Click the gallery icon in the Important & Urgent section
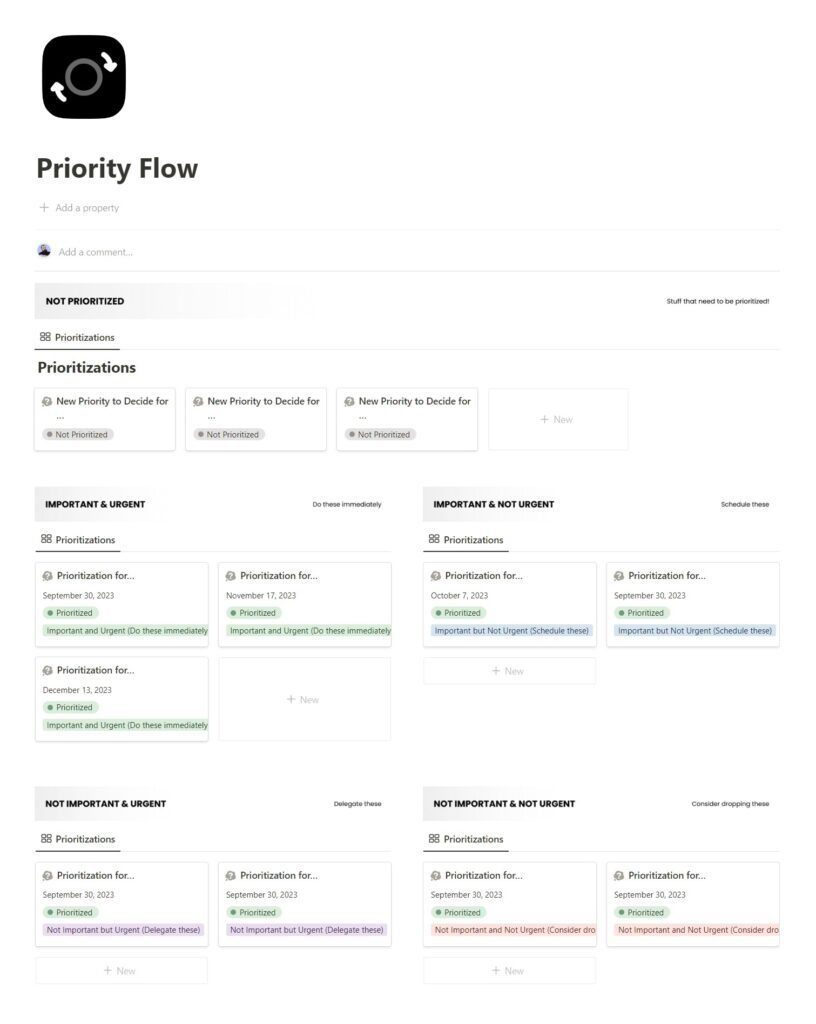The width and height of the screenshot is (816, 1024). (x=46, y=539)
